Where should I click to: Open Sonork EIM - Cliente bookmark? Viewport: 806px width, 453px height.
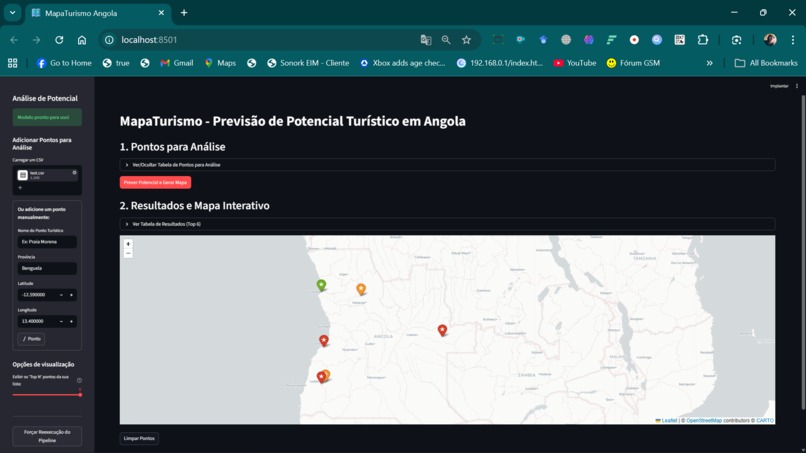click(x=308, y=63)
